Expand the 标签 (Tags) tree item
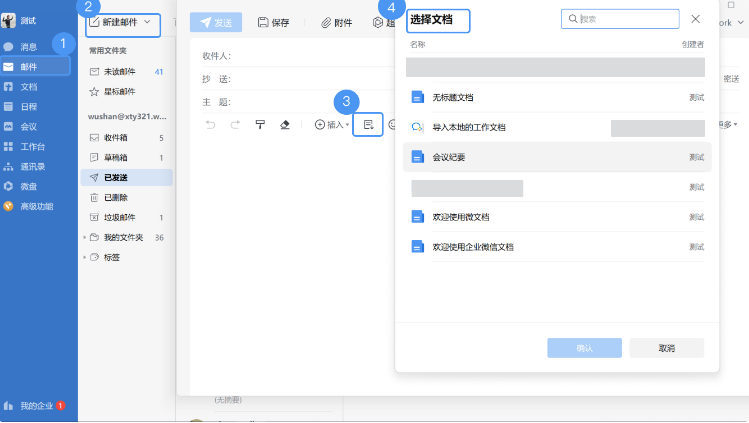Viewport: 749px width, 423px height. (x=84, y=257)
